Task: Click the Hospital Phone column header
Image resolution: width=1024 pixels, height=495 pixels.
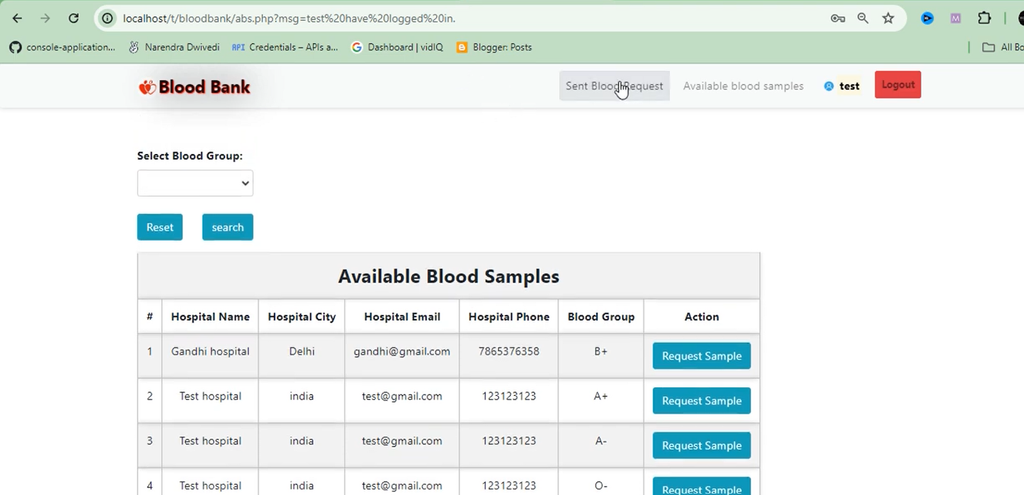Action: point(509,317)
